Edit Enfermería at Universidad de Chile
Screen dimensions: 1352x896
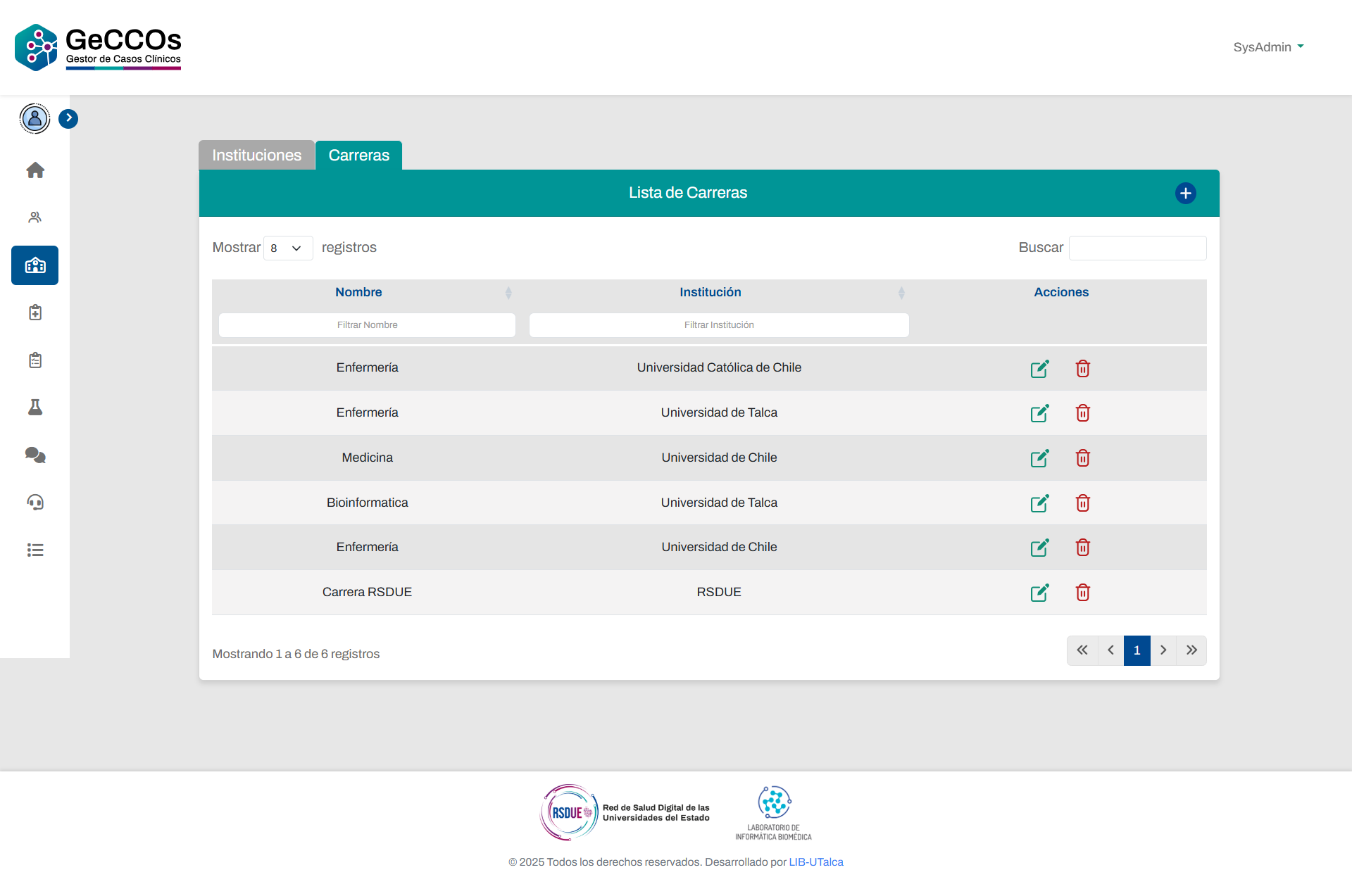[x=1040, y=548]
